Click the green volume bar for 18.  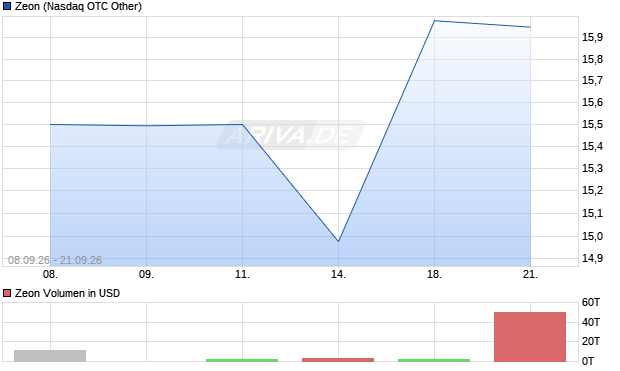(x=434, y=360)
